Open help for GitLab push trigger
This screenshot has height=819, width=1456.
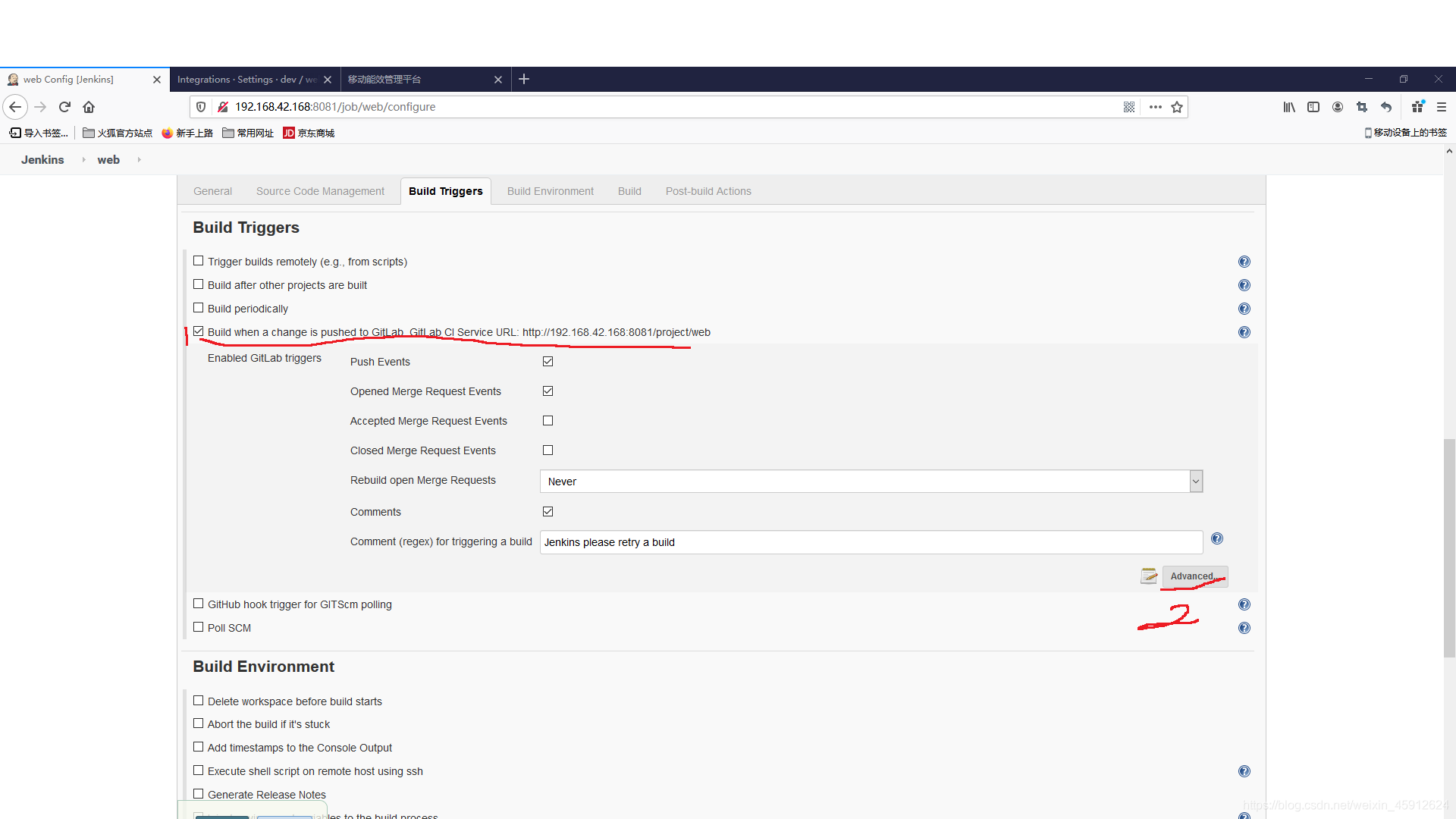[1244, 332]
